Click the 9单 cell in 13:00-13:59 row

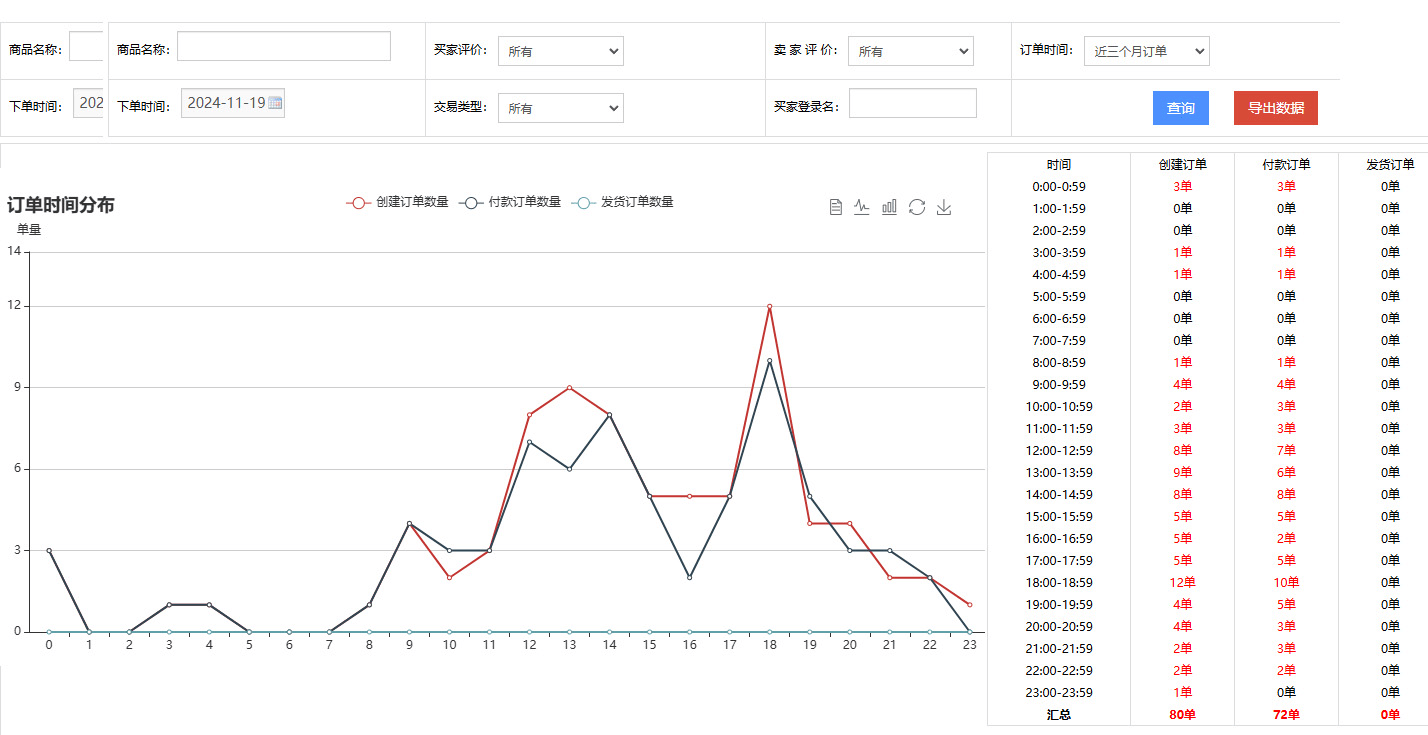click(1183, 472)
